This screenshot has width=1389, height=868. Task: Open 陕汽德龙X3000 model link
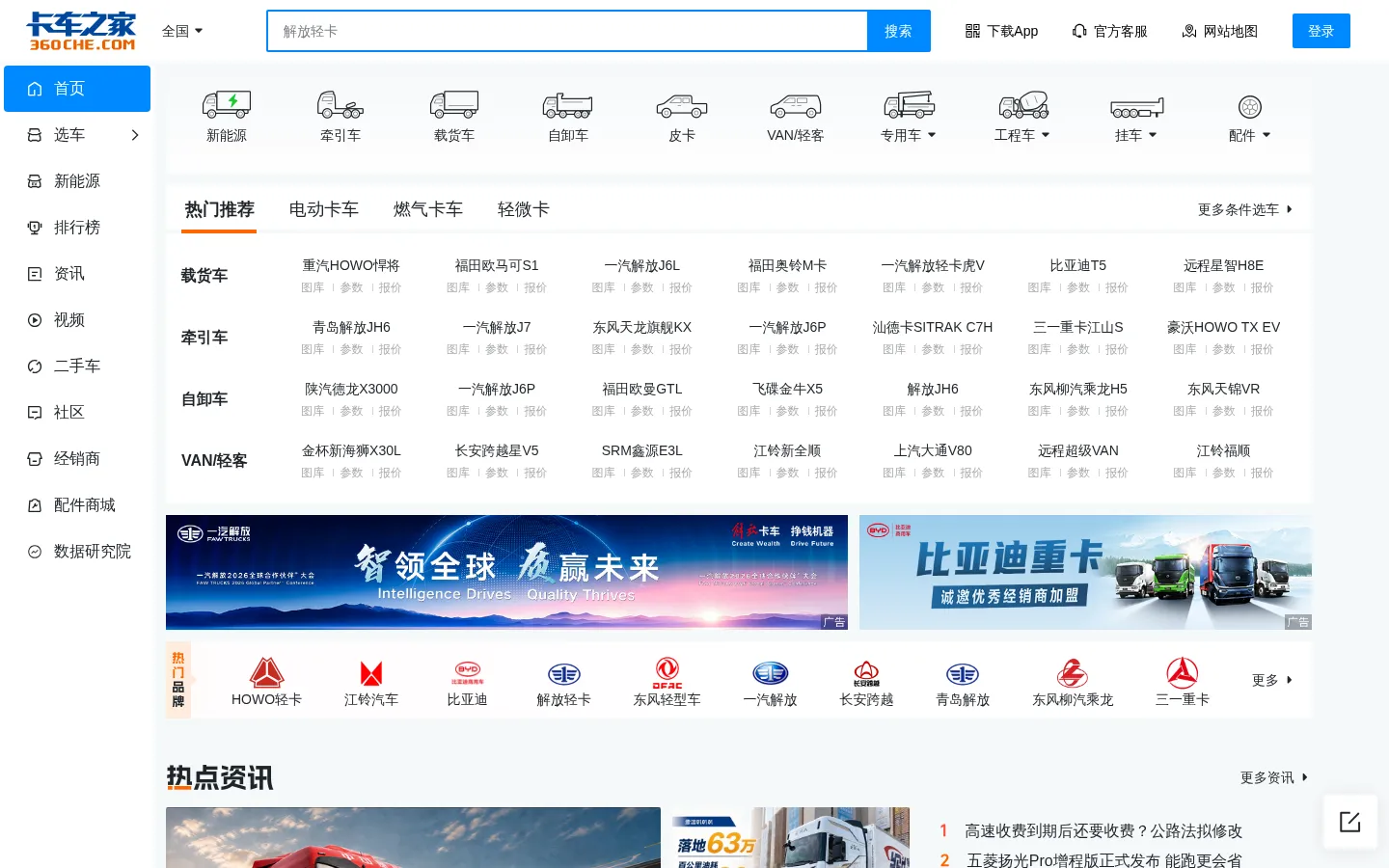[351, 389]
